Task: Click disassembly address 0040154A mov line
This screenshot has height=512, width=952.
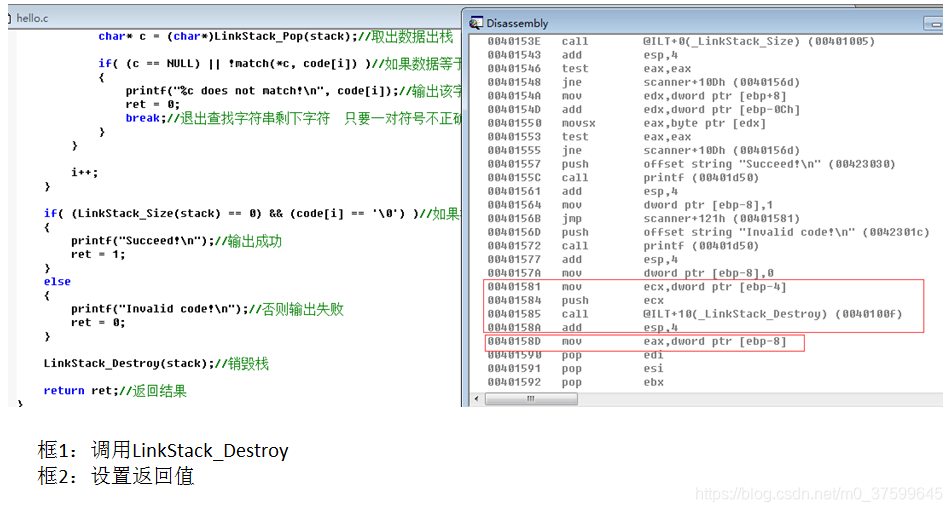Action: [636, 96]
